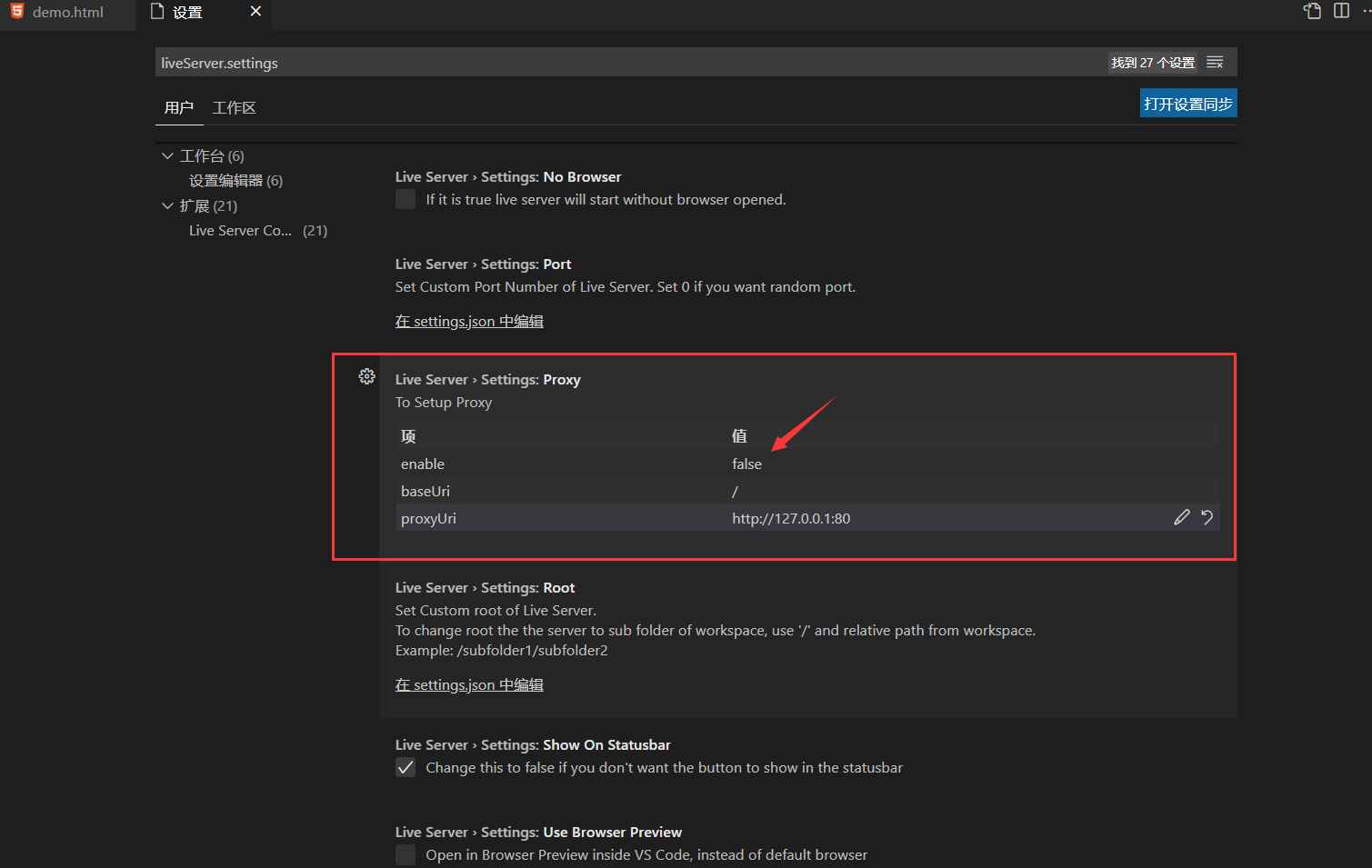
Task: Enable the No Browser checkbox
Action: point(406,199)
